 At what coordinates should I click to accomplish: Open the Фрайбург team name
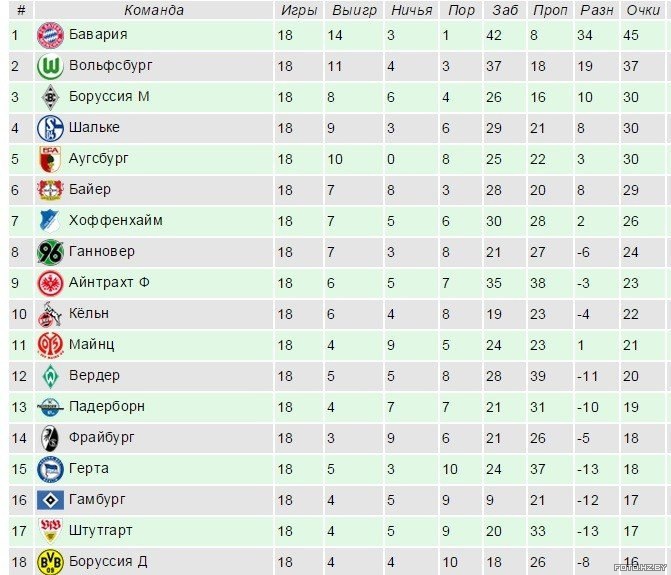click(101, 438)
